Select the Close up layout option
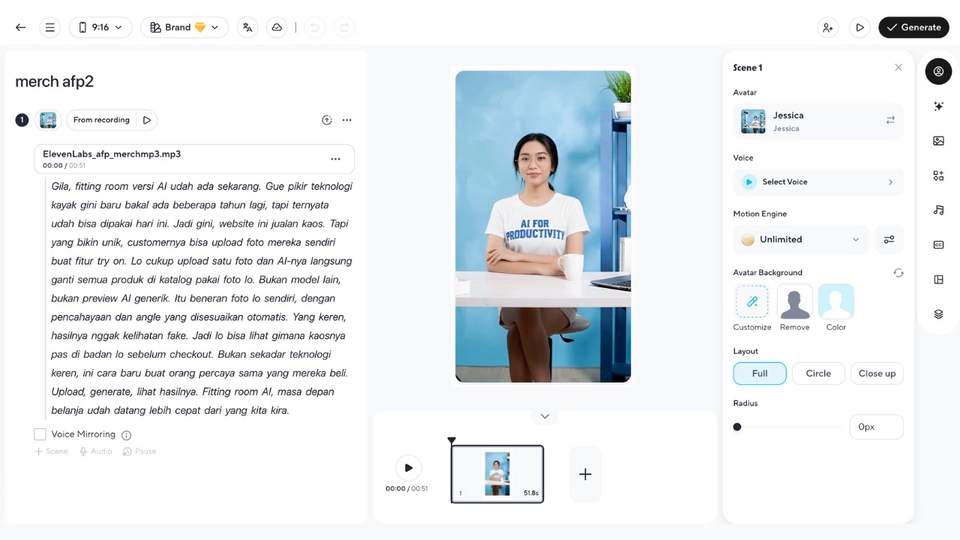 (876, 373)
